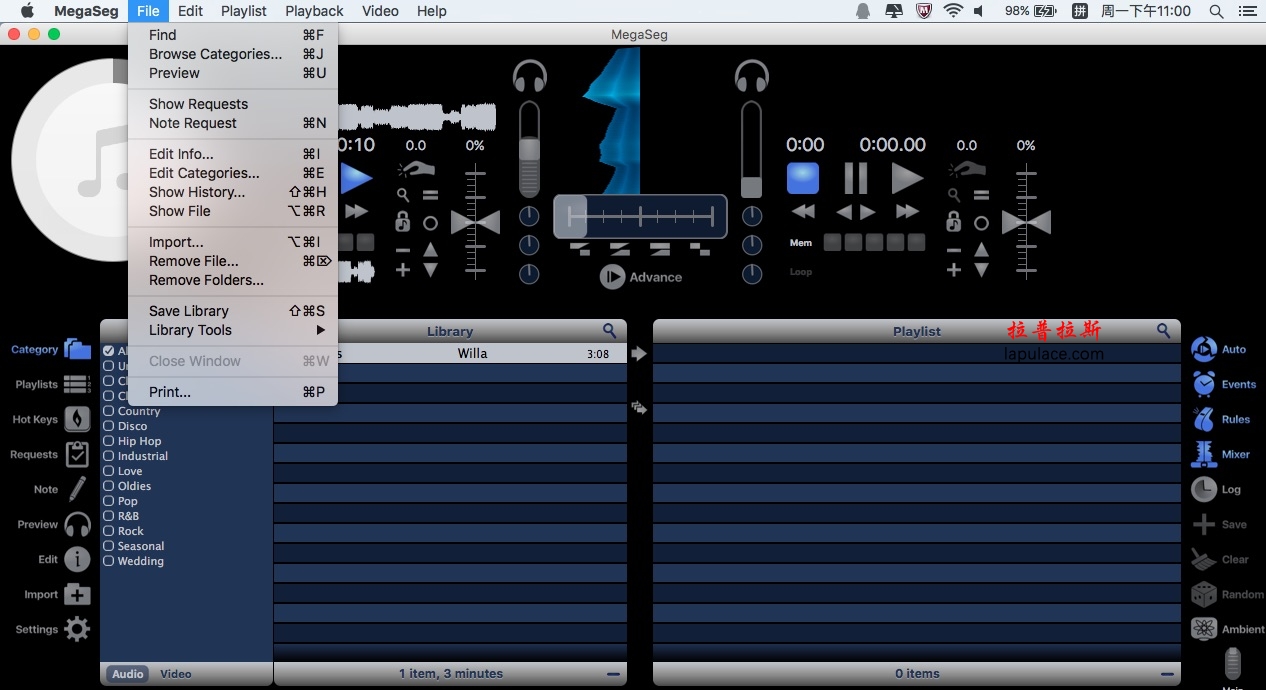Choose Find from the File menu

233,35
